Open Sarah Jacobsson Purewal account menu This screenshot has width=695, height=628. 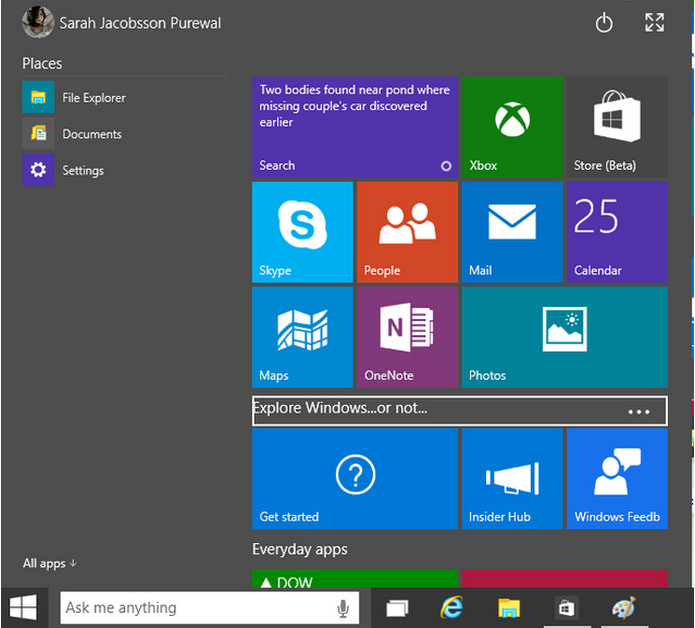tap(121, 23)
